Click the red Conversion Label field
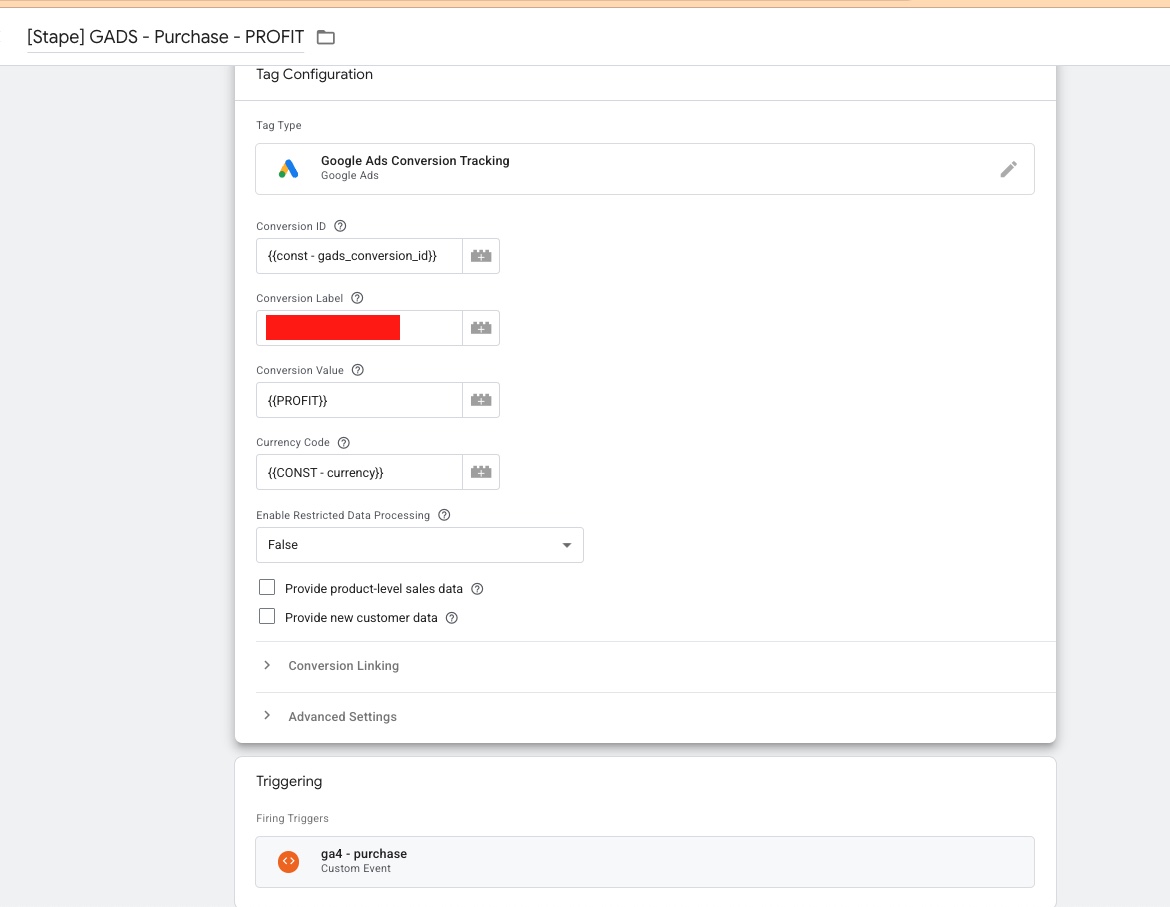 coord(333,328)
